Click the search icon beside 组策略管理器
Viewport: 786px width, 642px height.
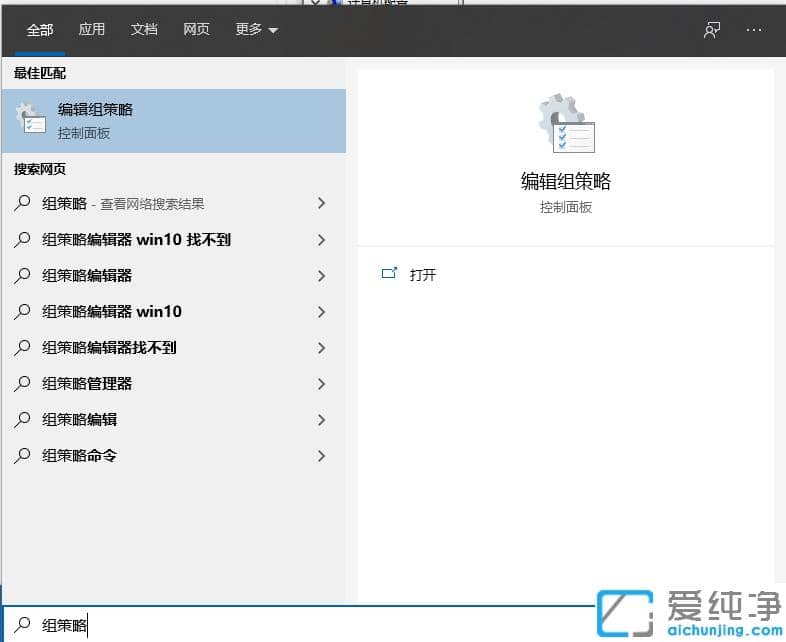coord(23,383)
